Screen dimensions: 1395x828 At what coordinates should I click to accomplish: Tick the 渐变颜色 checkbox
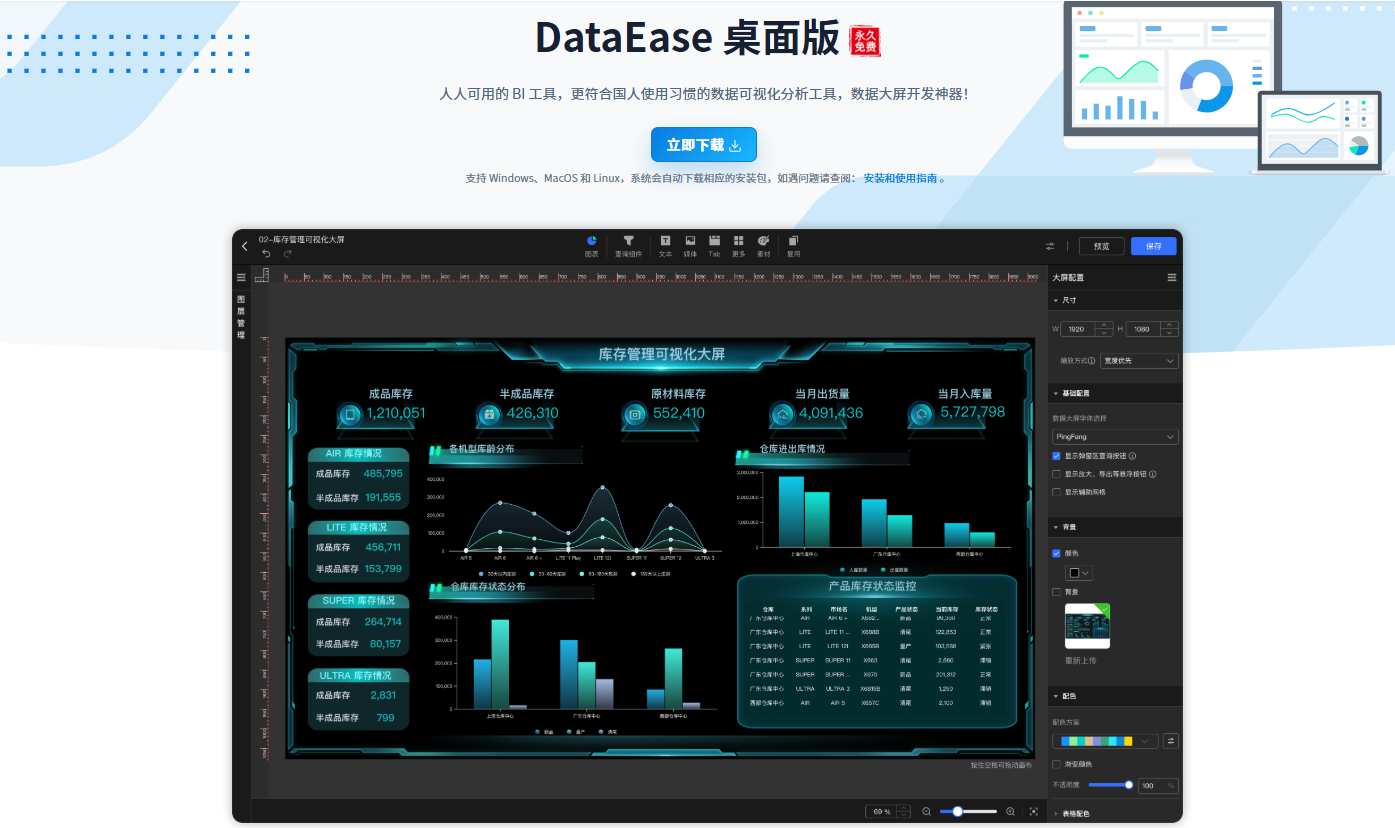click(1057, 764)
